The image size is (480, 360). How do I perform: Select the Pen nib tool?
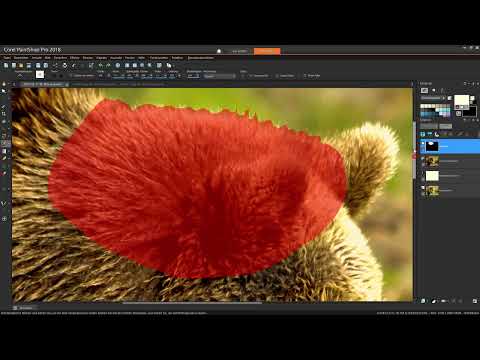4,203
